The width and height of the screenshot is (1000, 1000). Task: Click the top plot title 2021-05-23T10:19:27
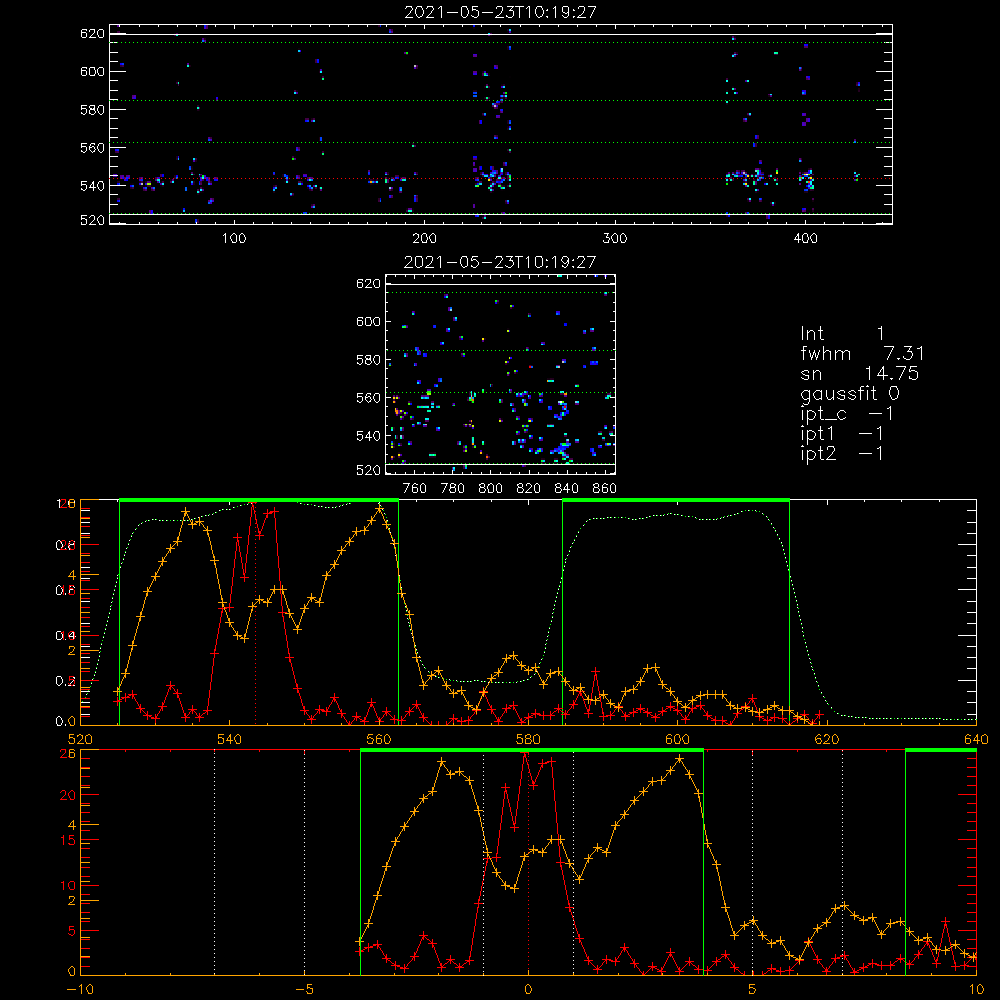point(500,12)
